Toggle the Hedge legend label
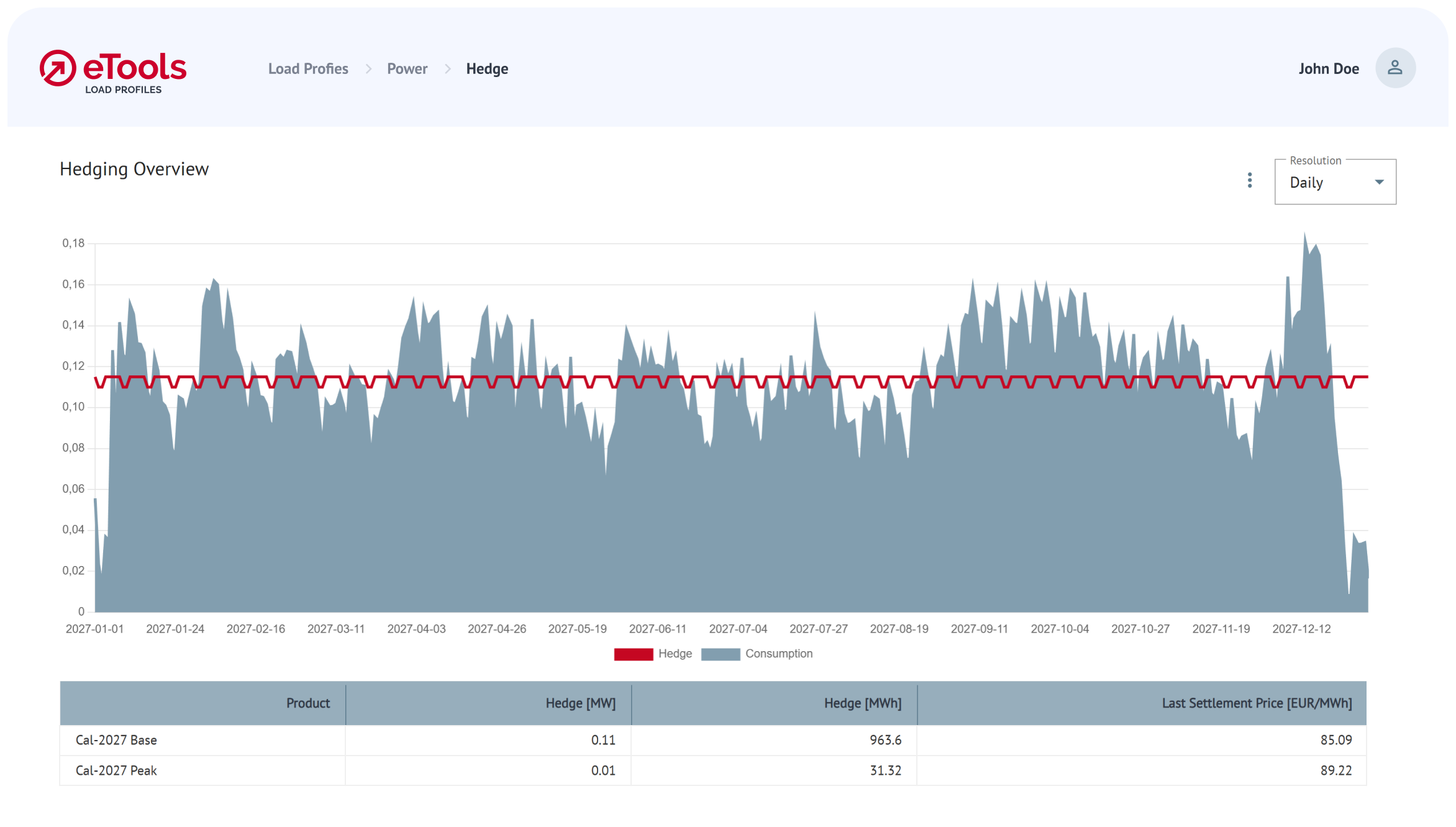 click(x=675, y=654)
